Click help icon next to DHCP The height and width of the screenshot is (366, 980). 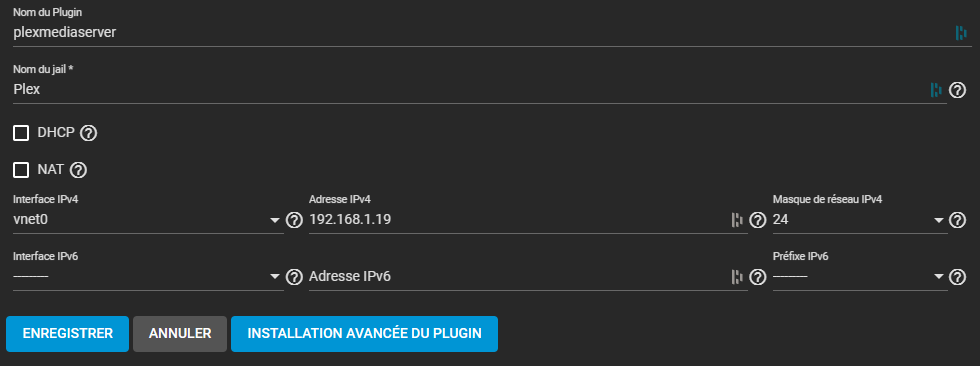(89, 133)
